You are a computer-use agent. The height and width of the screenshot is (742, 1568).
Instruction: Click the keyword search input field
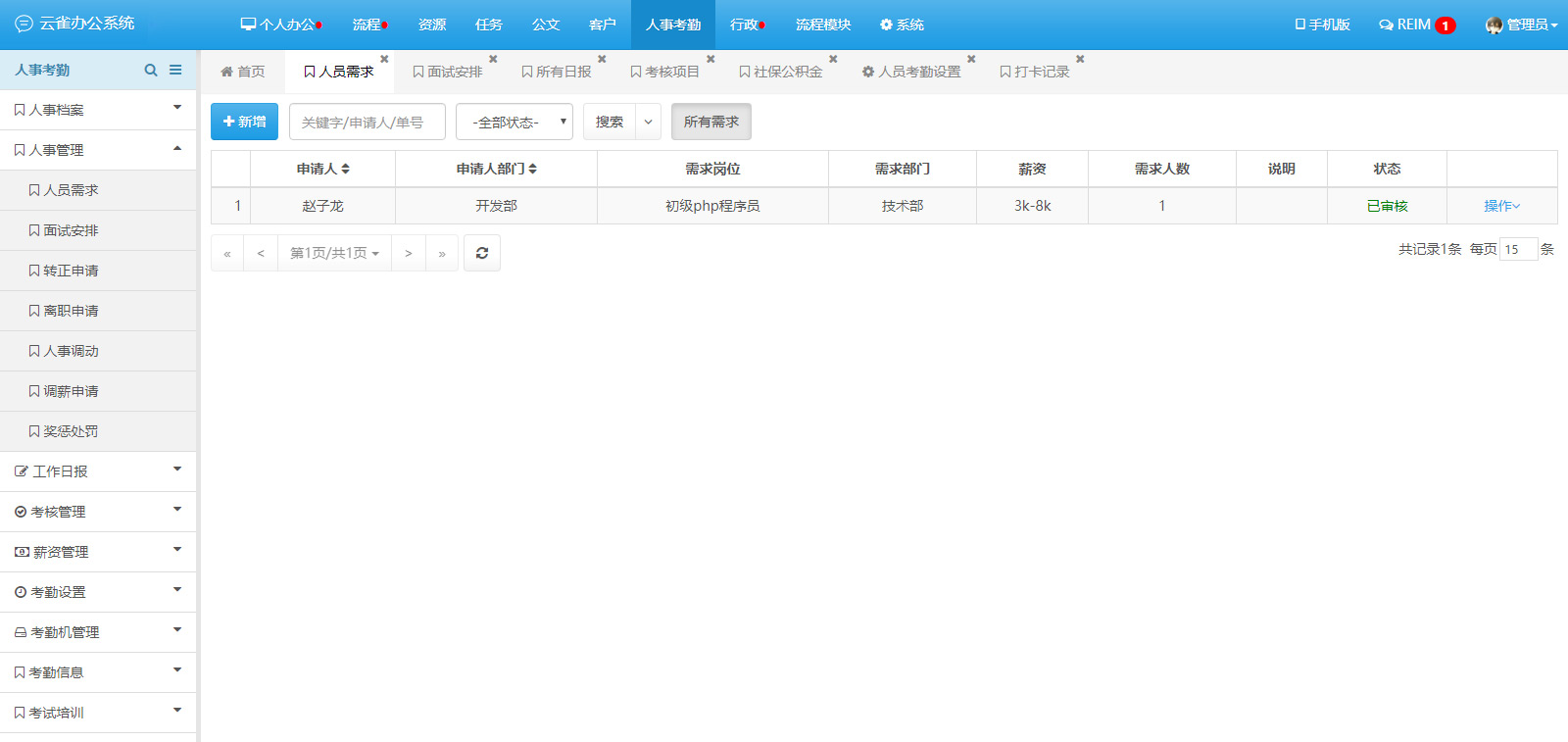tap(367, 122)
